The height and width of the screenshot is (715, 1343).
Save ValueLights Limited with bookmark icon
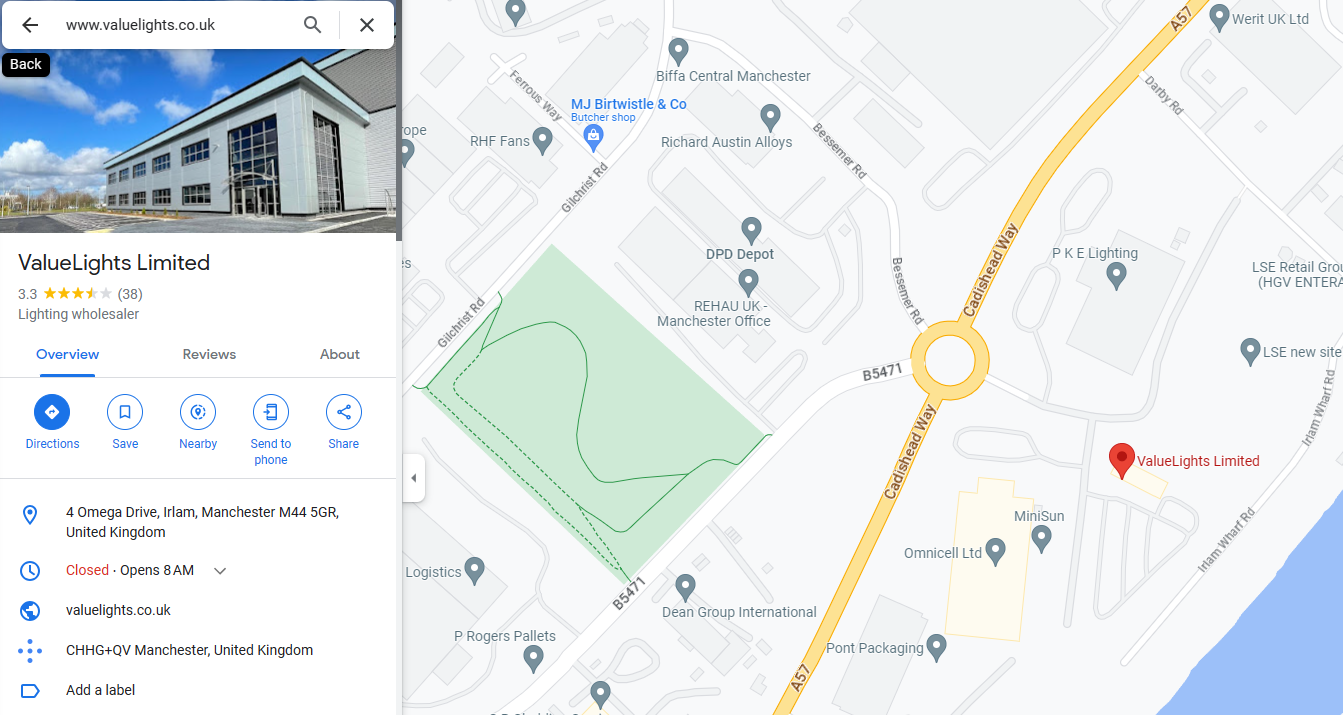pos(125,412)
